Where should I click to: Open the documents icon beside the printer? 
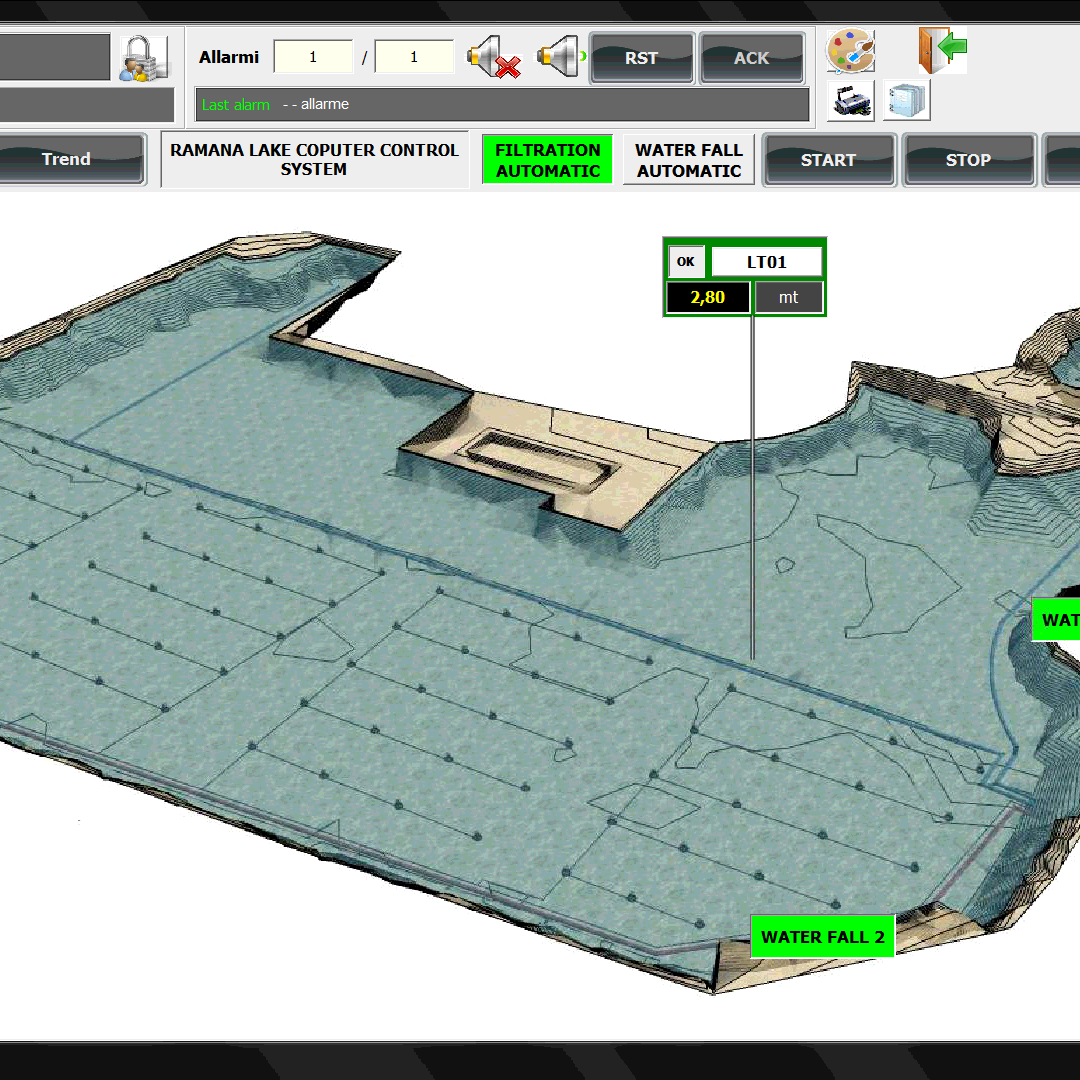tap(906, 101)
